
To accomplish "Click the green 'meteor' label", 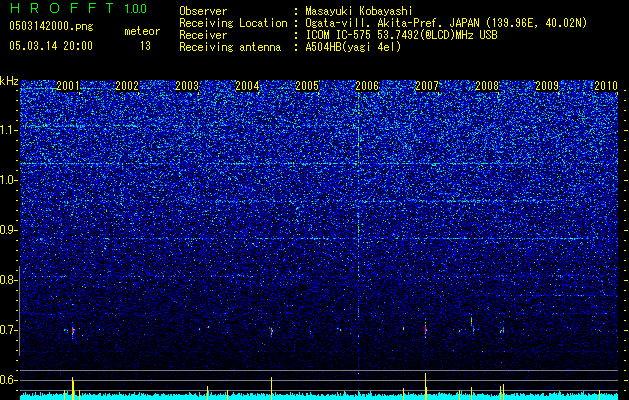I will [142, 31].
